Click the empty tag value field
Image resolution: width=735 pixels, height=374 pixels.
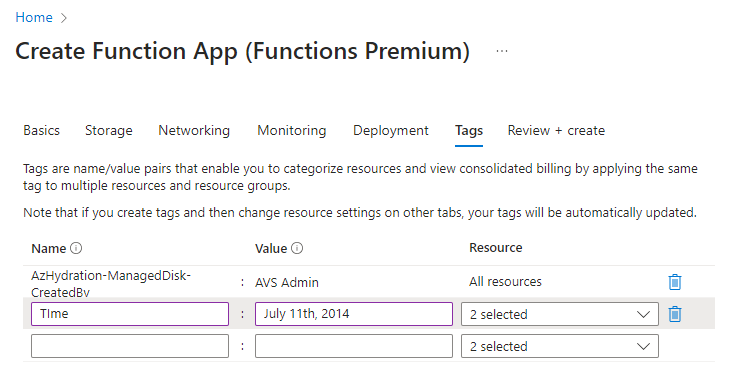point(354,346)
